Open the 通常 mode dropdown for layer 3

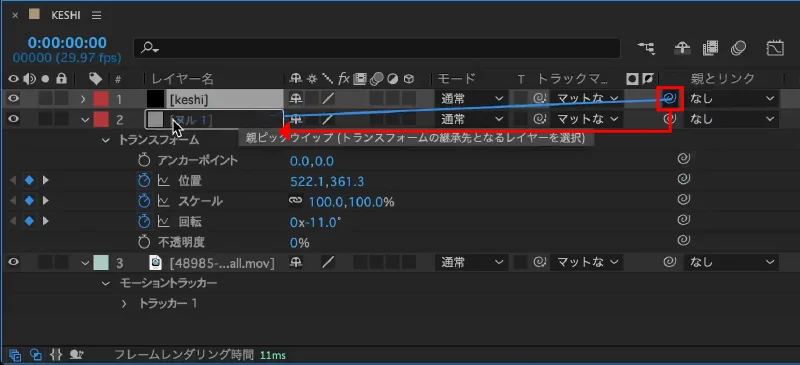tap(471, 262)
